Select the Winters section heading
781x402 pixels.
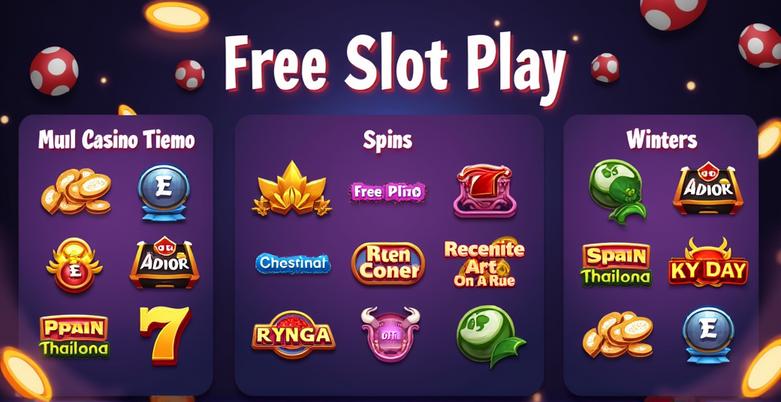click(662, 139)
